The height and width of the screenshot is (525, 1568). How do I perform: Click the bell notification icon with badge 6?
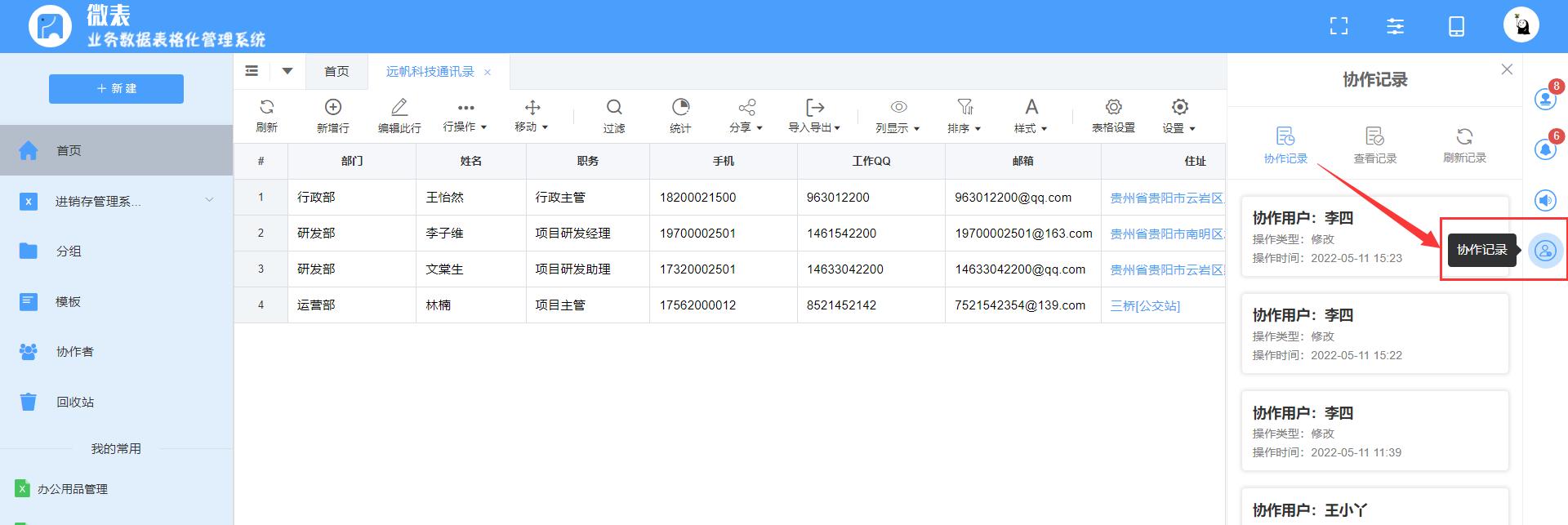(x=1545, y=149)
